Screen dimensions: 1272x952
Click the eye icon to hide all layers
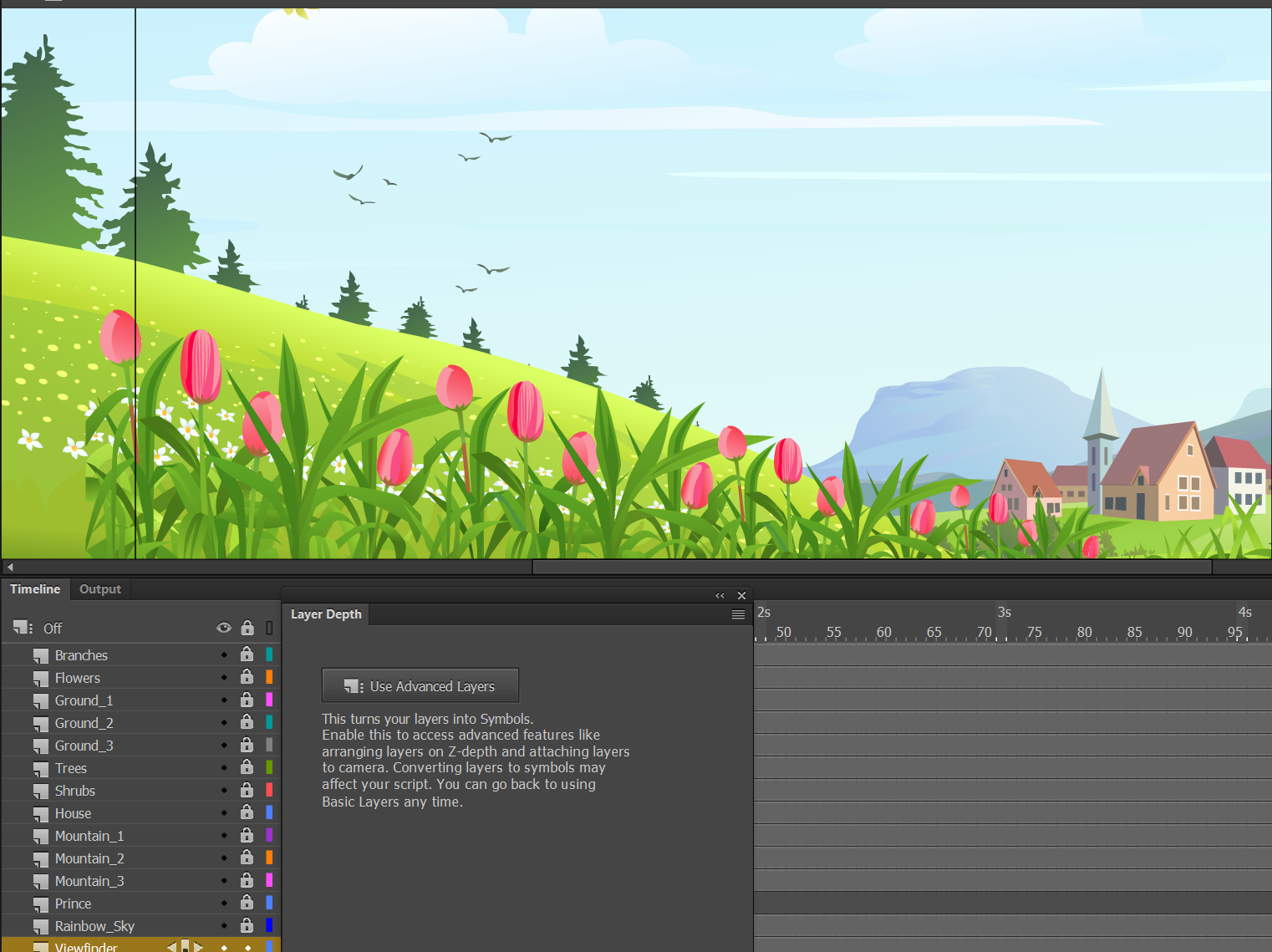pos(223,628)
